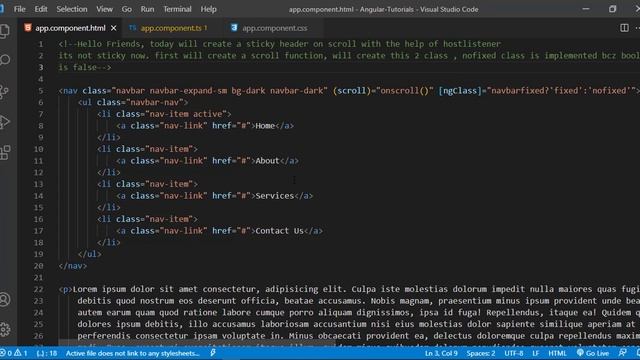
Task: Open the Explorer view in activity bar
Action: 5,31
